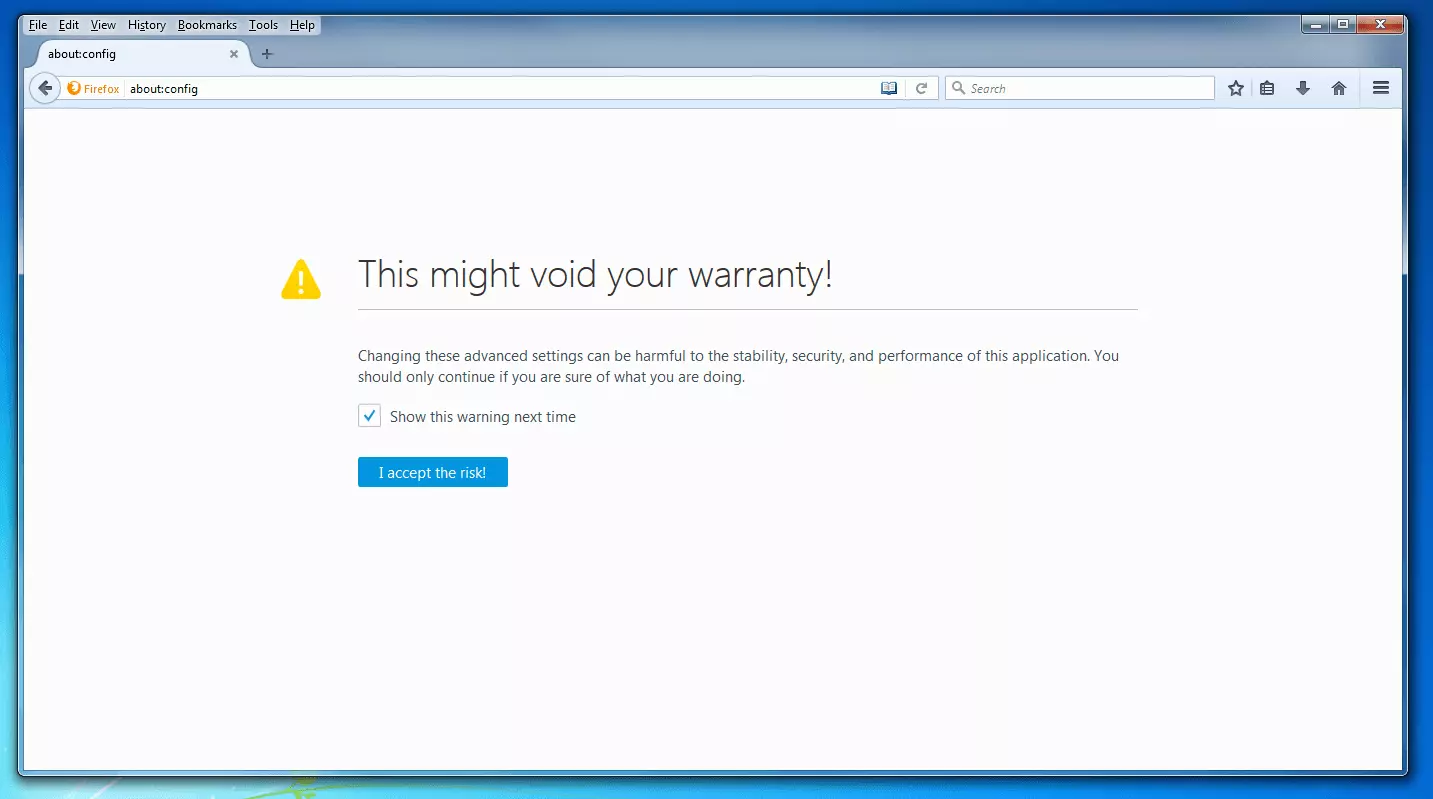Viewport: 1433px width, 799px height.
Task: Uncheck Show this warning next time
Action: (369, 416)
